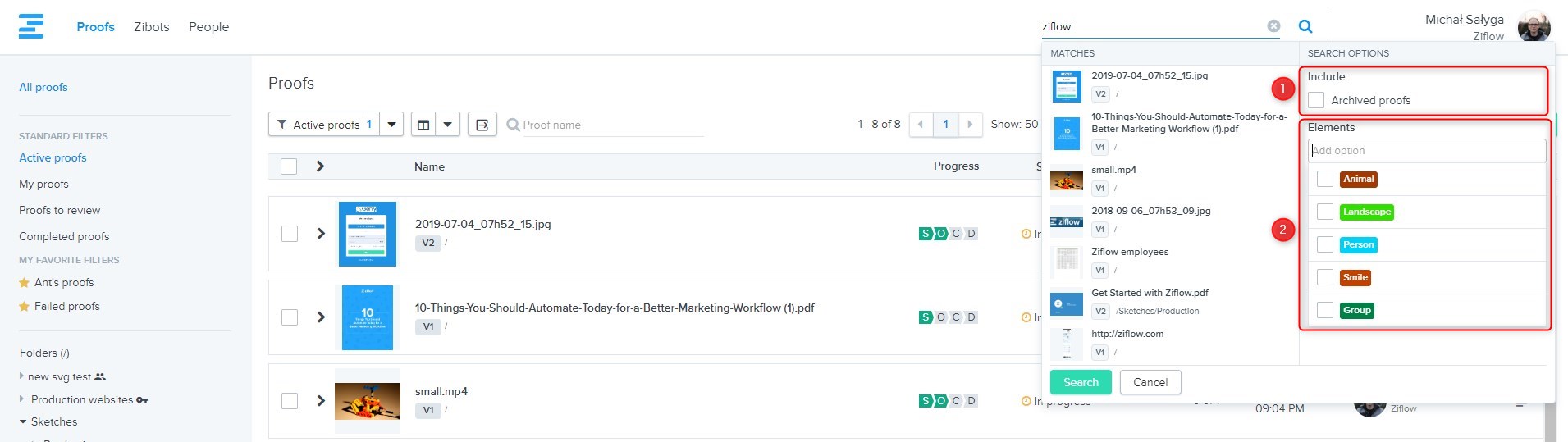Screen dimensions: 1568x442
Task: Select the blue Person tag
Action: [1358, 245]
